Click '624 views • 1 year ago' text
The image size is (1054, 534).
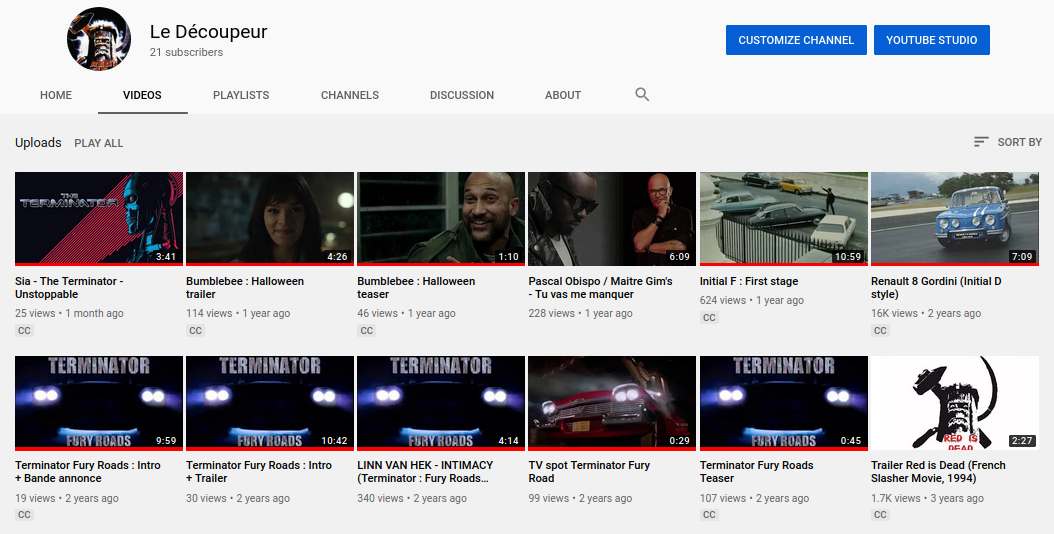(752, 300)
